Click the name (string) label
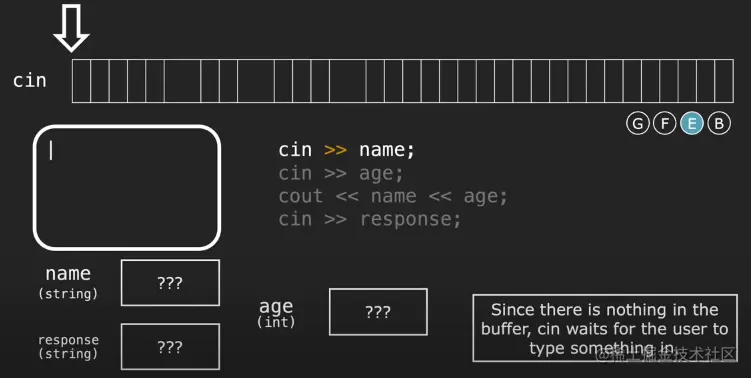751x378 pixels. pos(68,282)
